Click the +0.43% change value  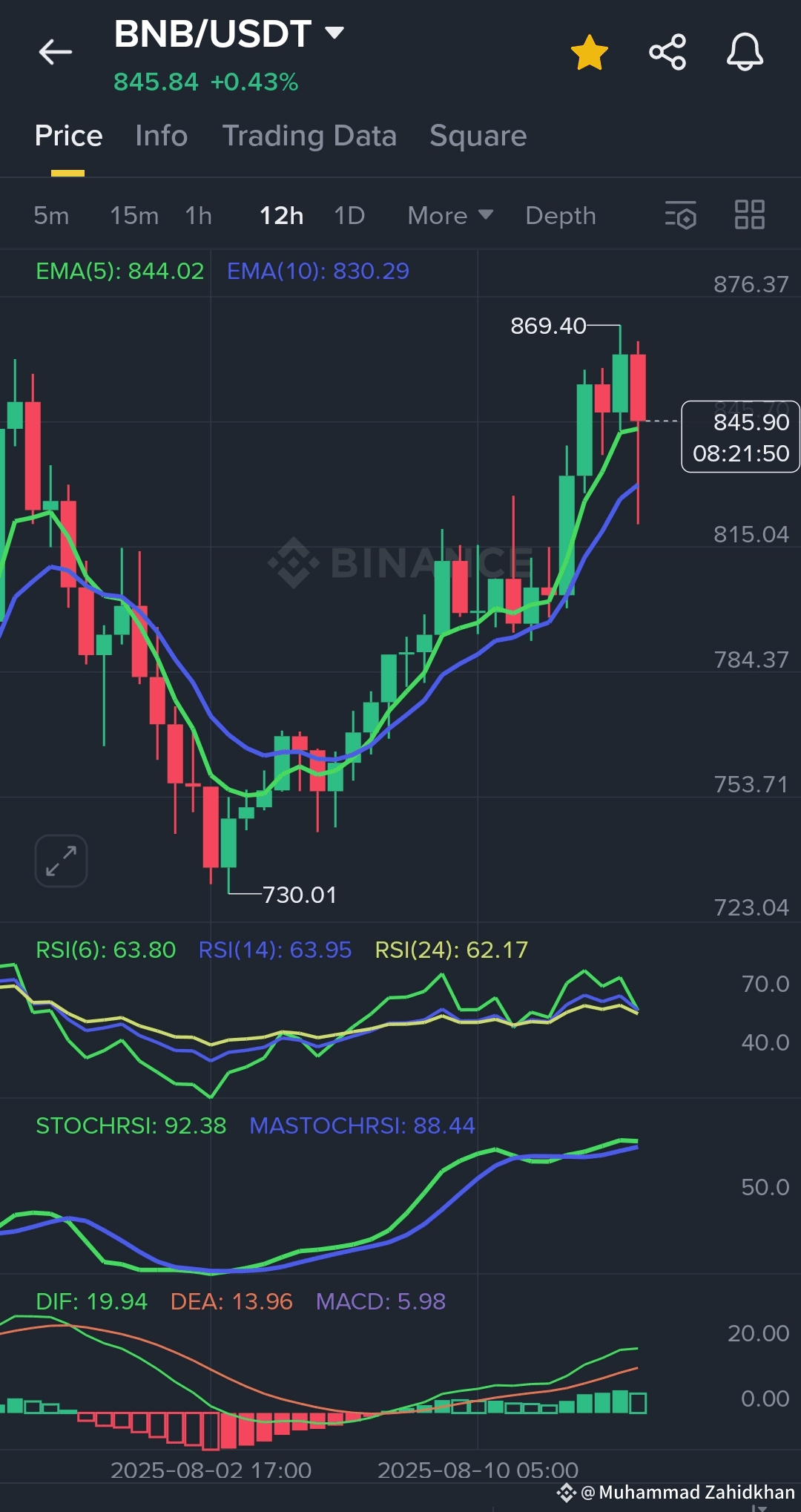(x=254, y=82)
